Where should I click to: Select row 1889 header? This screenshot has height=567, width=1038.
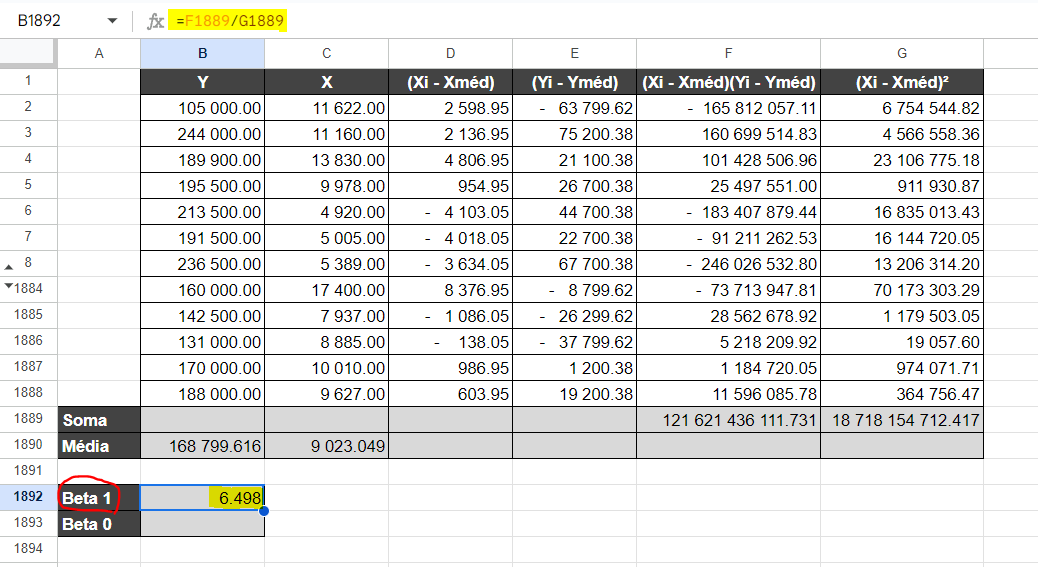click(28, 419)
